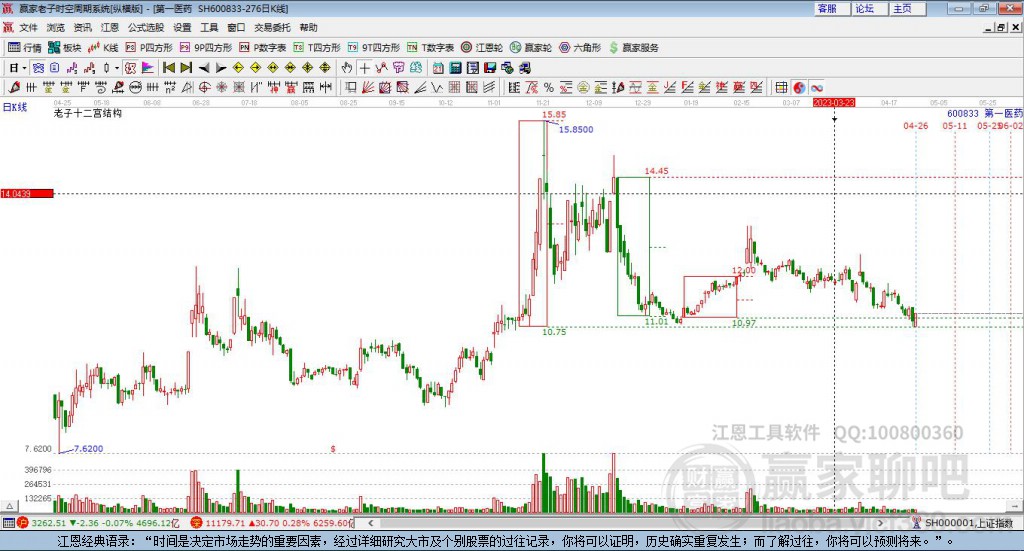Open the 赢家轮 wheel tool
This screenshot has height=551, width=1024.
point(531,48)
